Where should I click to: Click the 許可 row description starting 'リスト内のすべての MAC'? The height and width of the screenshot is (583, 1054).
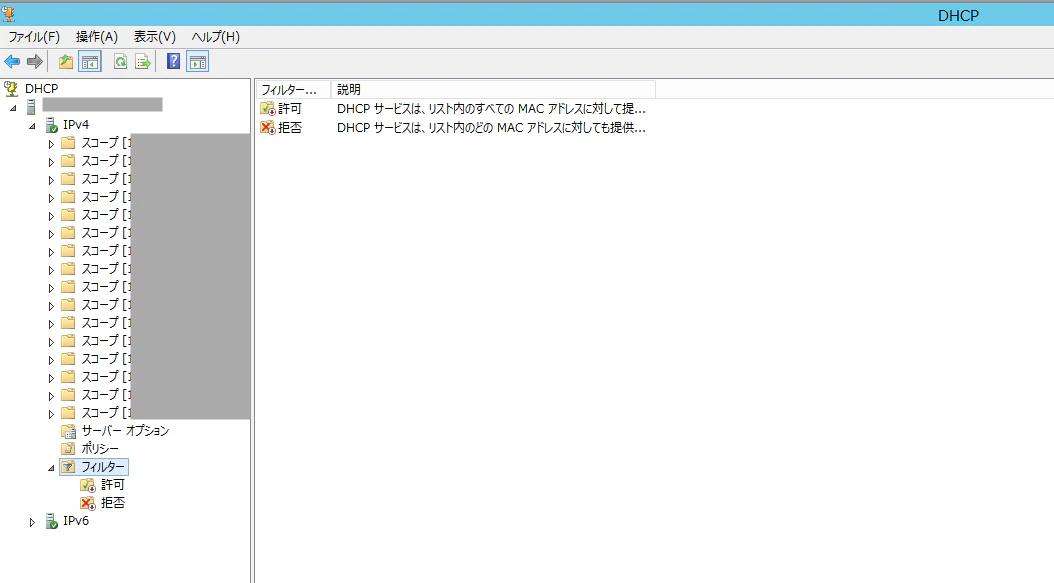point(491,109)
